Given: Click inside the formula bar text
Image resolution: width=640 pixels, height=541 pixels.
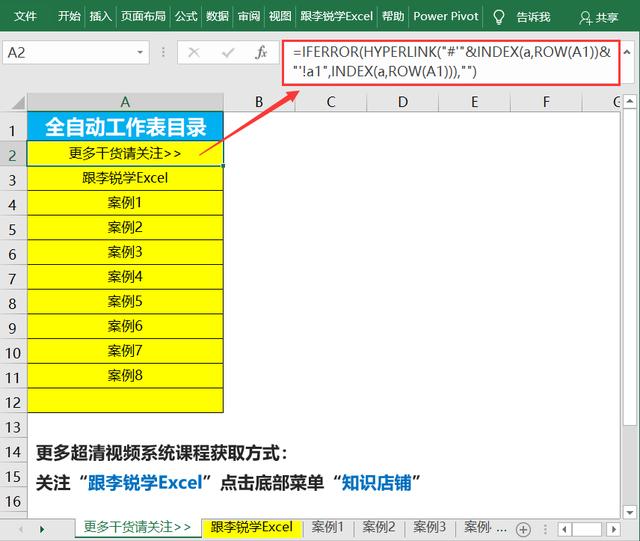Looking at the screenshot, I should coord(451,62).
